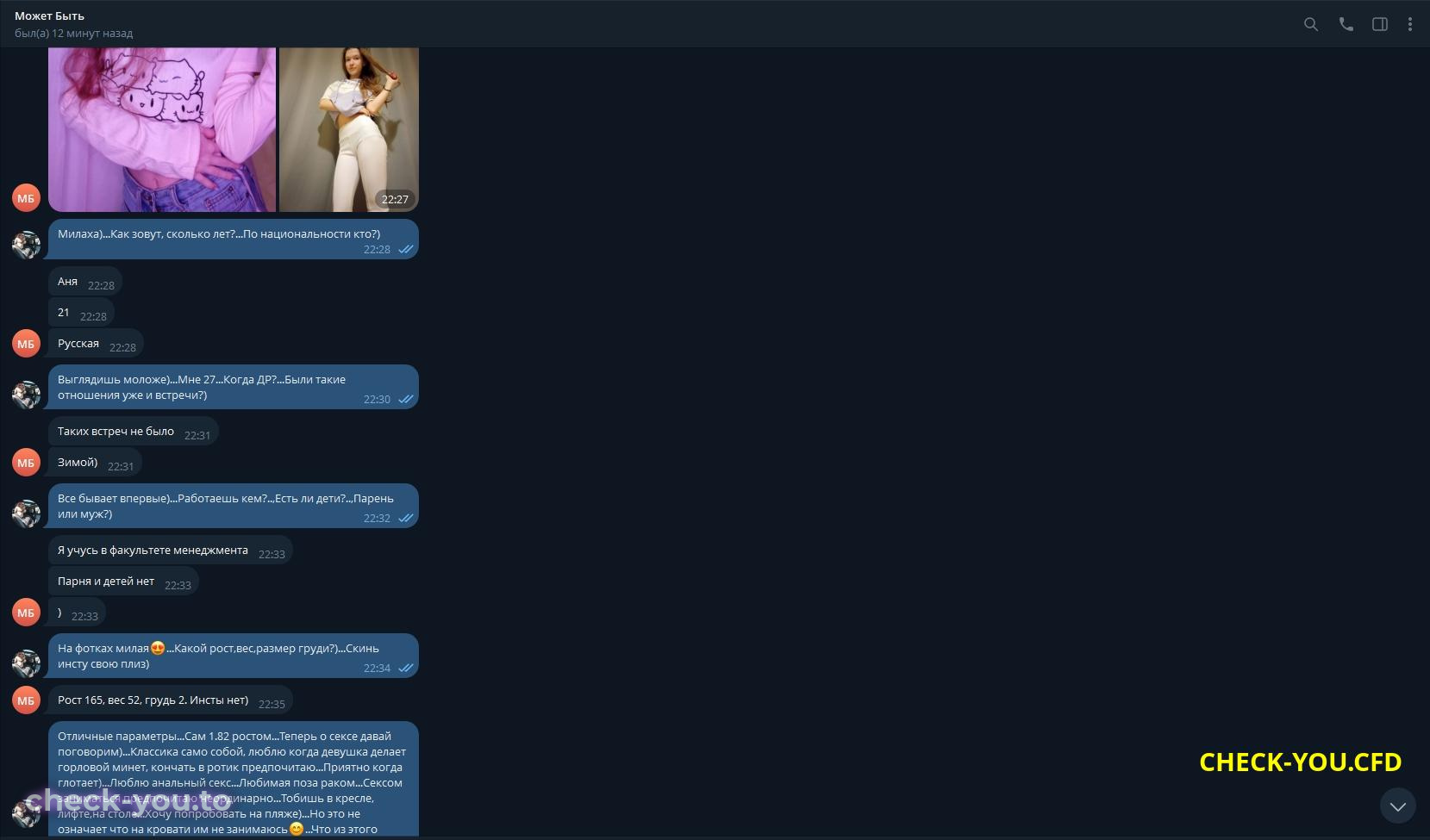Click the МБ avatar next to "Зимой)"
The width and height of the screenshot is (1430, 840).
tap(26, 463)
